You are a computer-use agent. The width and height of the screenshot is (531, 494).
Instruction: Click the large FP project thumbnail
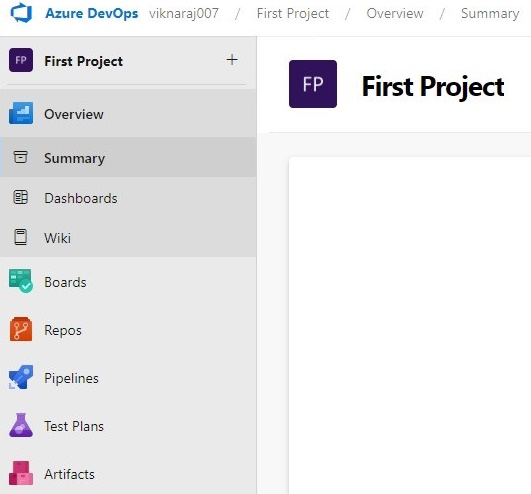click(x=313, y=84)
